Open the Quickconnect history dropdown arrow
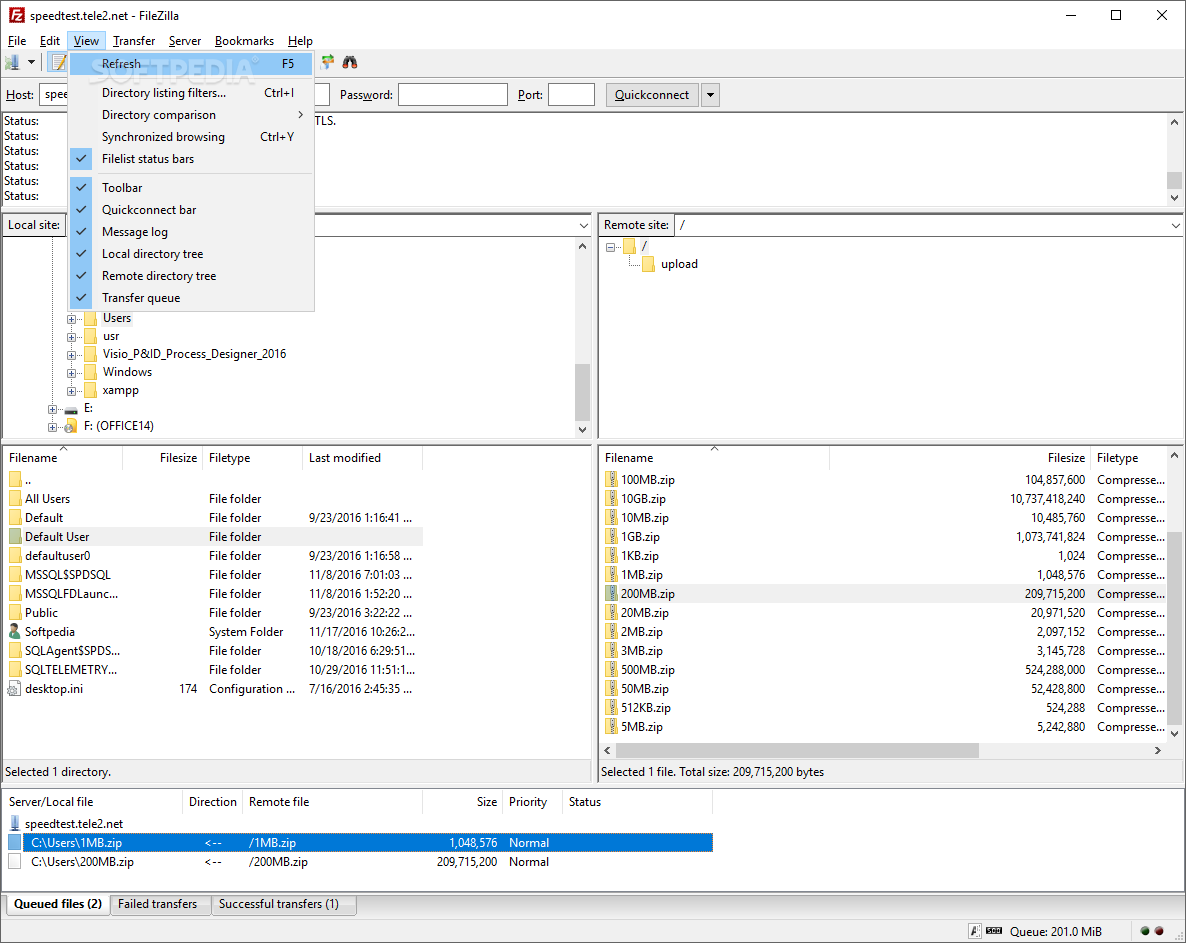1186x943 pixels. (x=710, y=95)
